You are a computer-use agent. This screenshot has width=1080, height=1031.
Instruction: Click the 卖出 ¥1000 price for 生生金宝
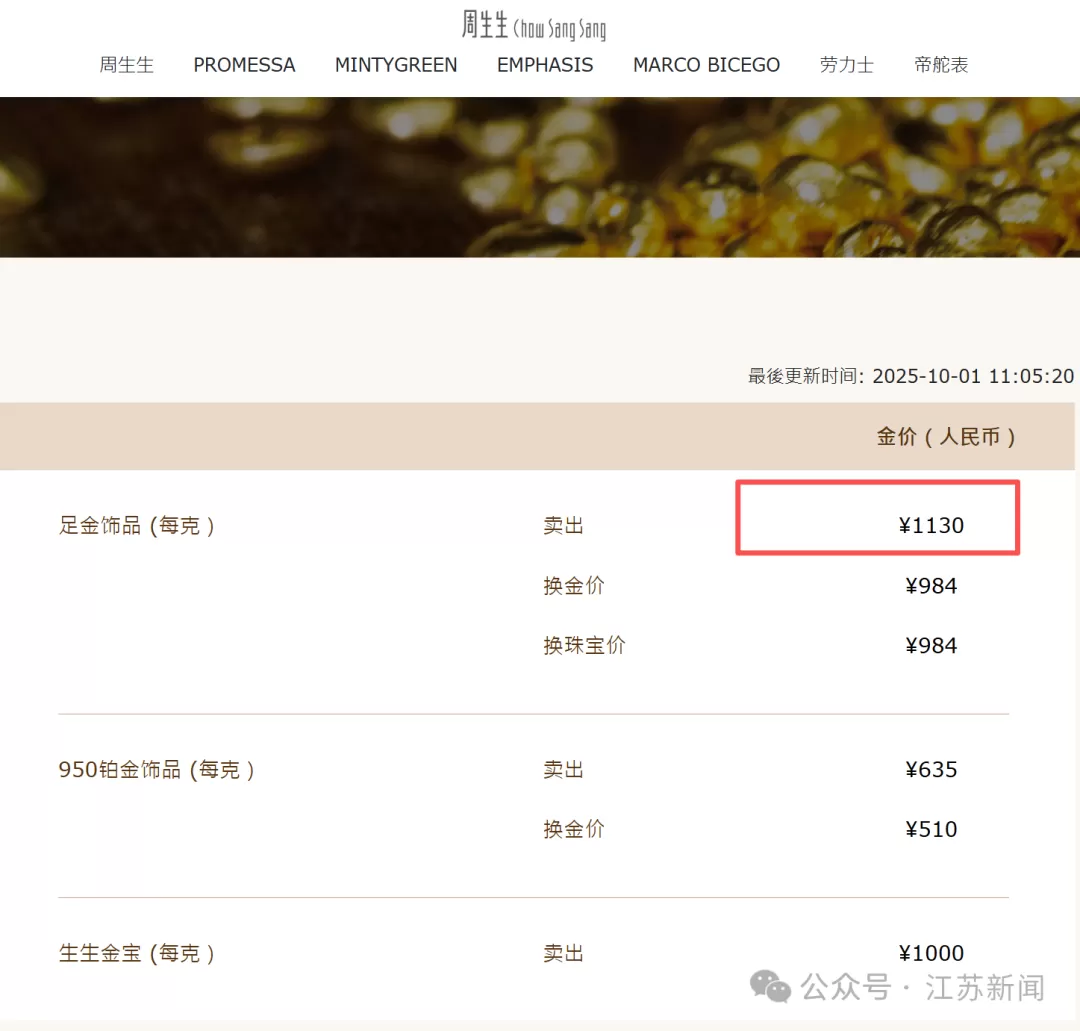932,953
